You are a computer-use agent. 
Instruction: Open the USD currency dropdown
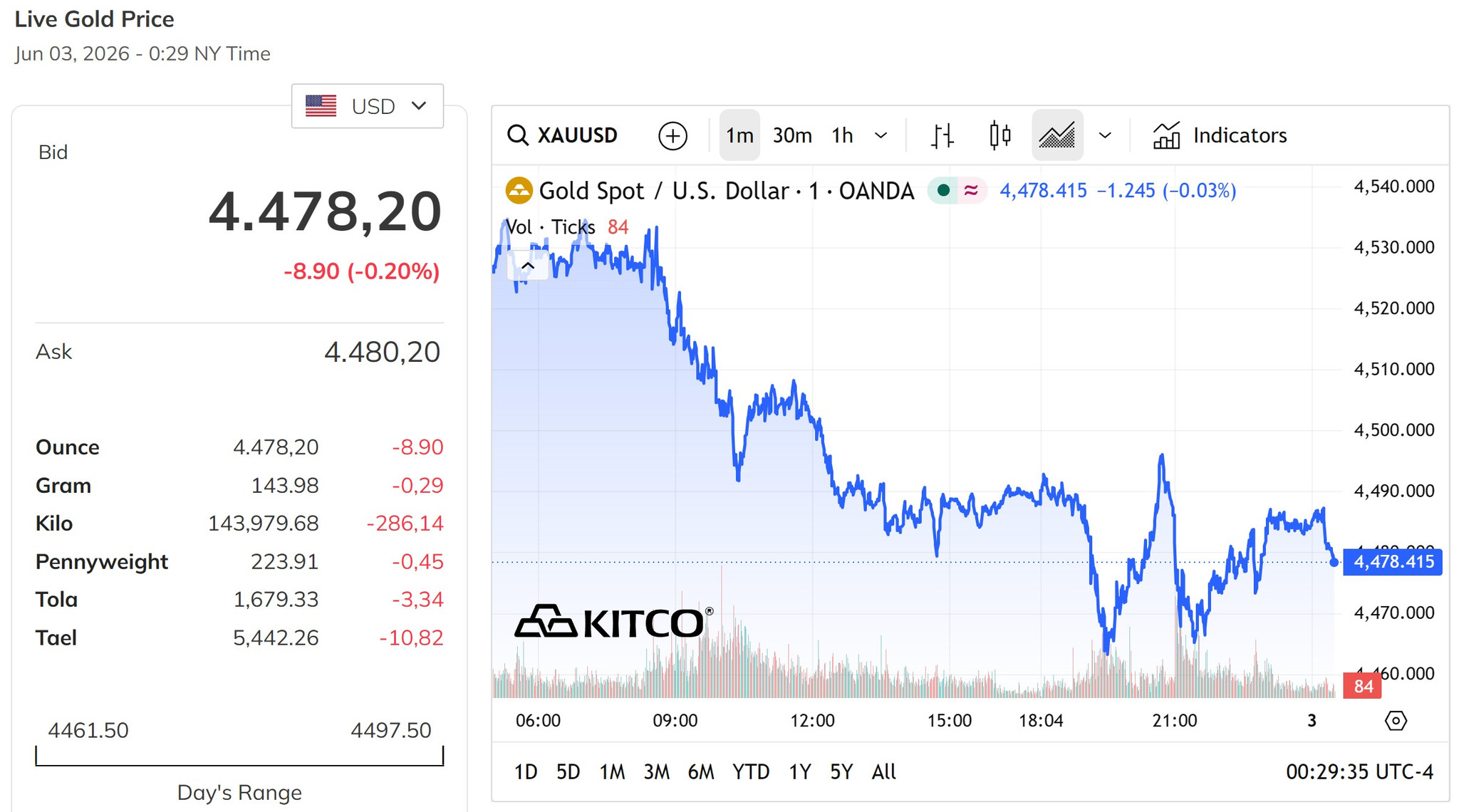click(368, 106)
